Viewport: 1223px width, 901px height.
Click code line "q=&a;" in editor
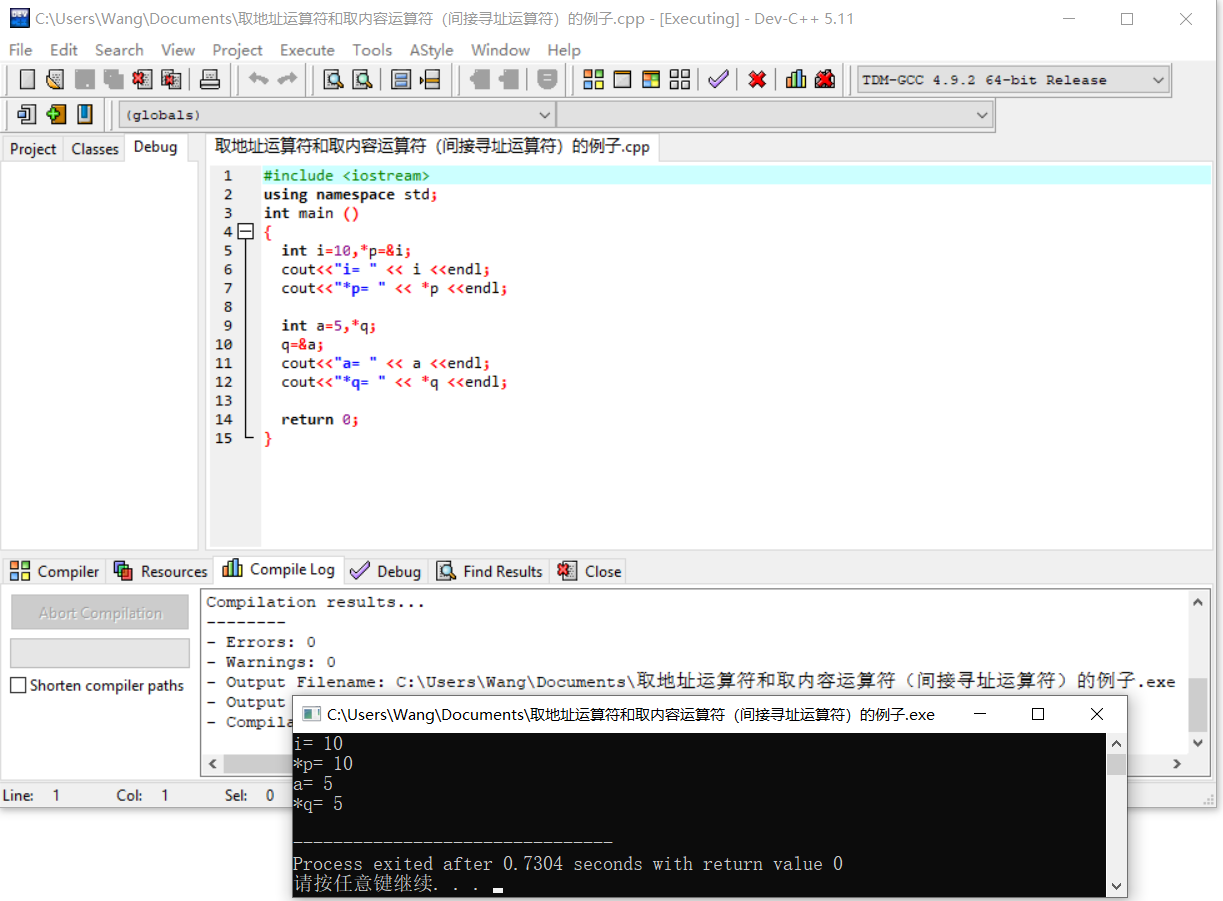303,345
